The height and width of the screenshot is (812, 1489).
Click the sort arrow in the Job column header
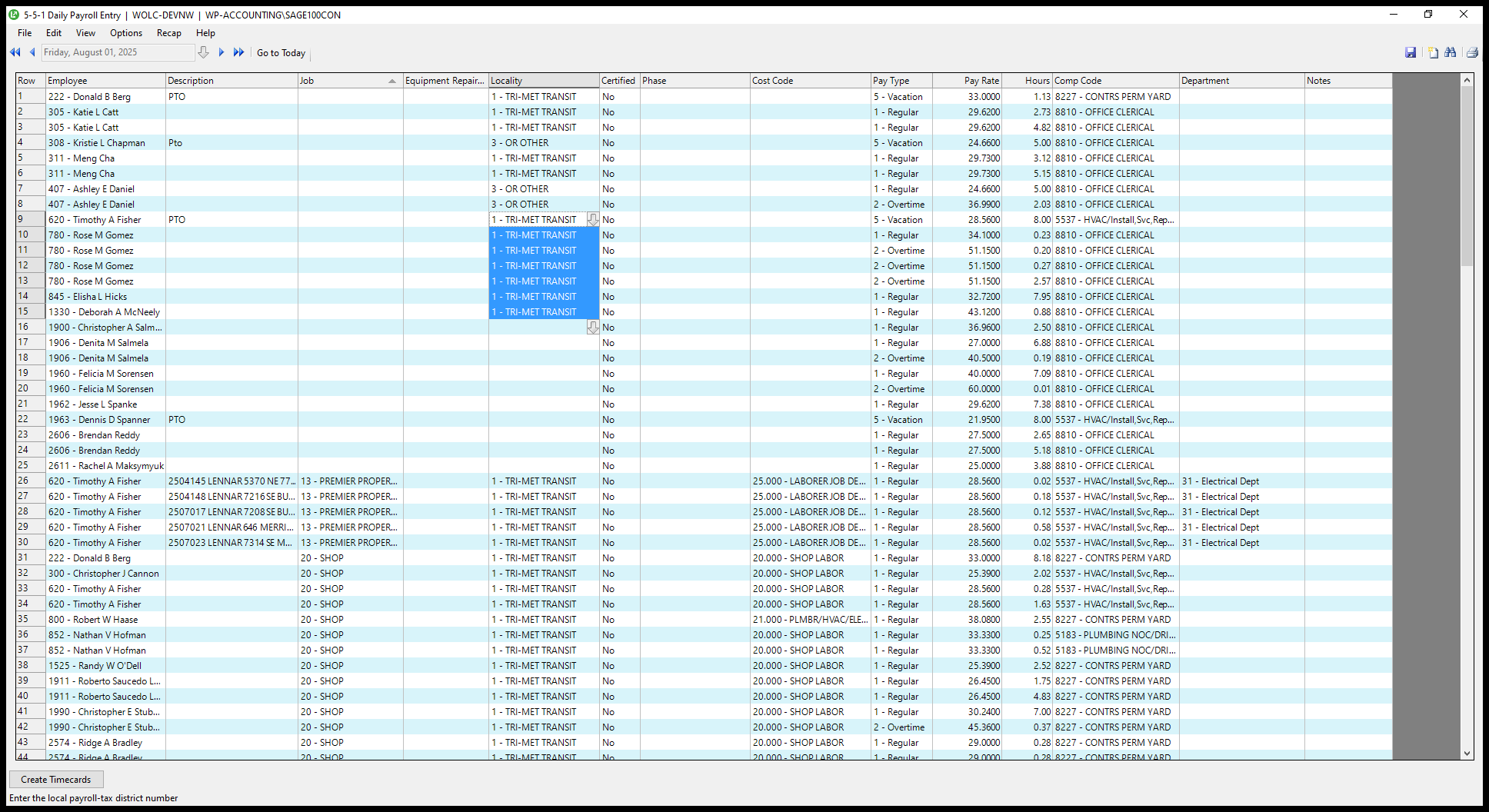392,81
